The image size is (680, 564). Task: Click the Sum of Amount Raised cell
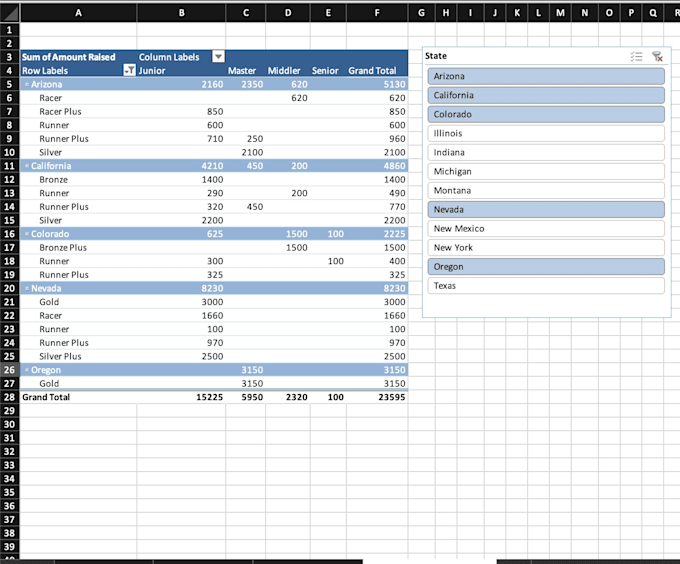click(x=78, y=57)
